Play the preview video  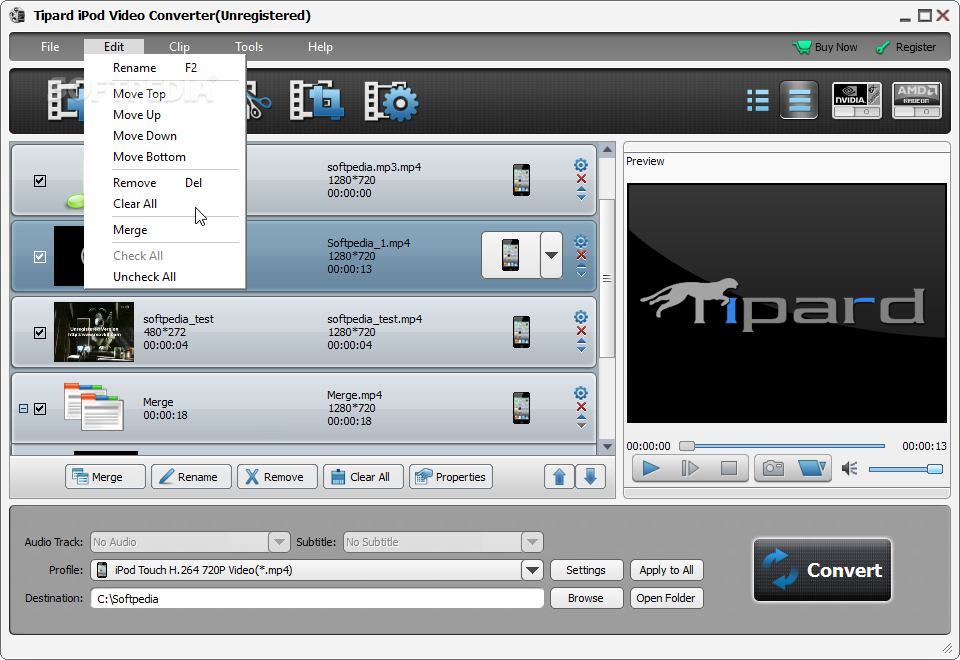coord(651,468)
